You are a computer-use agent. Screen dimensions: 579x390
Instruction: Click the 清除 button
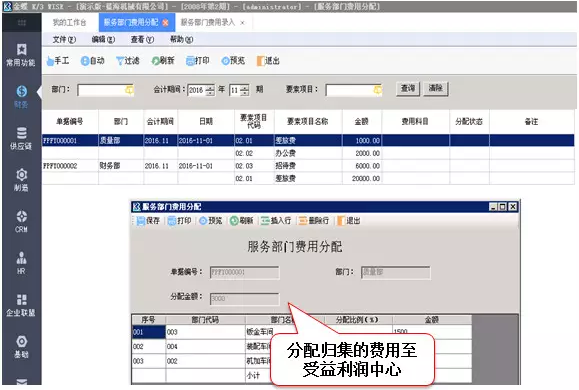tap(436, 89)
